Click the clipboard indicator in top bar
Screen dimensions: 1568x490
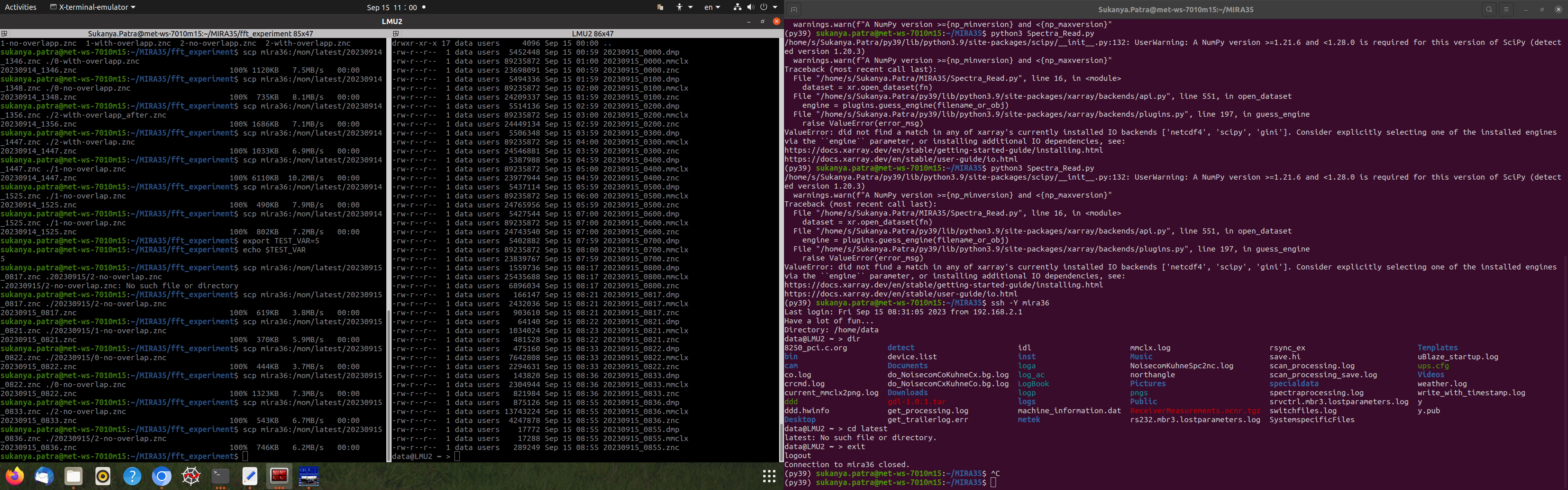[660, 7]
